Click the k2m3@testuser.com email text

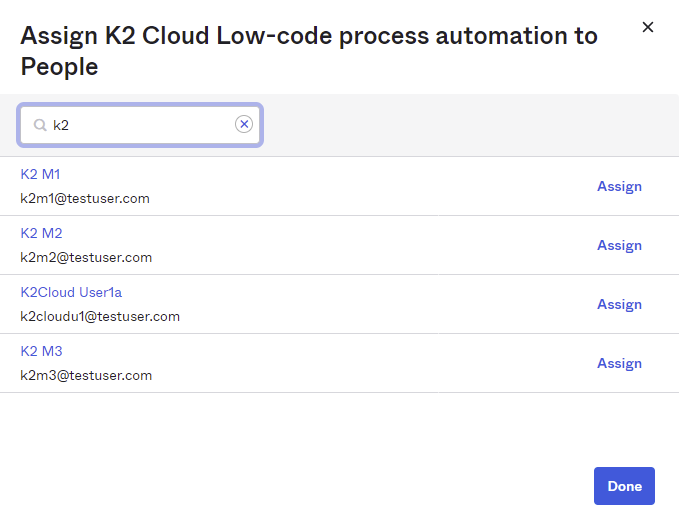(x=86, y=375)
